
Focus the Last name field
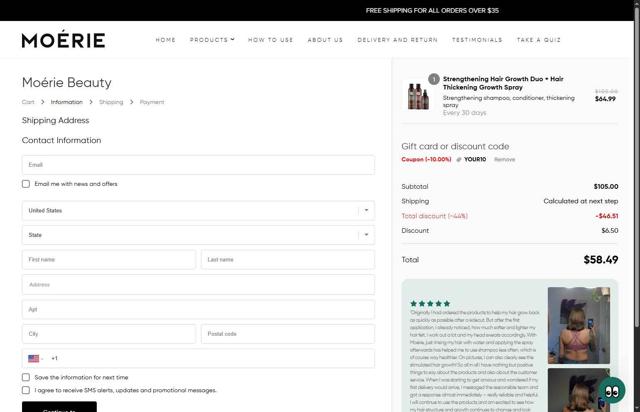tap(288, 260)
